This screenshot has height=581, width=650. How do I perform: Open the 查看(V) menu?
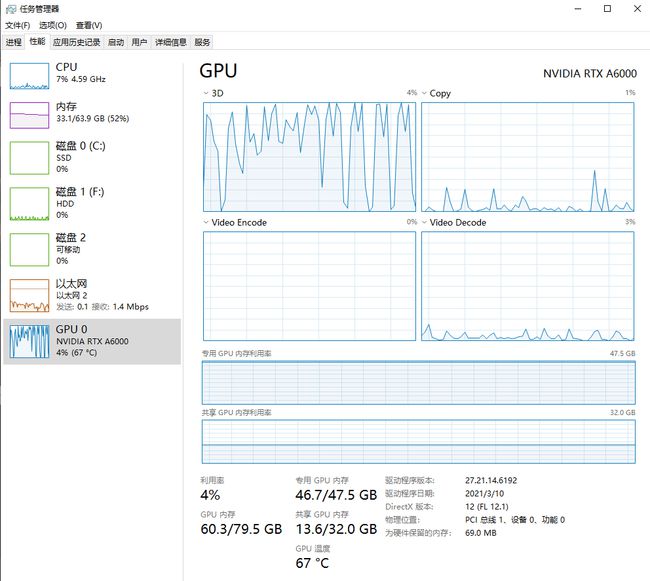click(89, 25)
